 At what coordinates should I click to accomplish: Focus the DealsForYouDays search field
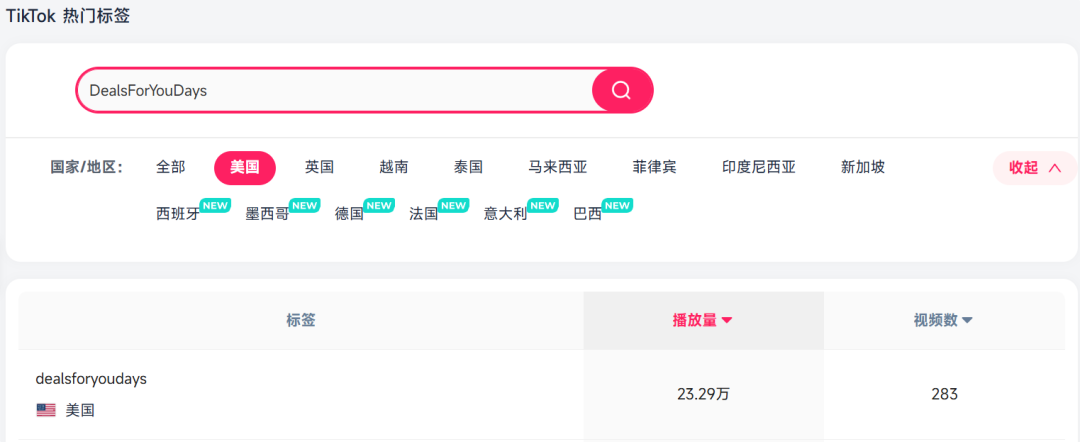point(335,90)
